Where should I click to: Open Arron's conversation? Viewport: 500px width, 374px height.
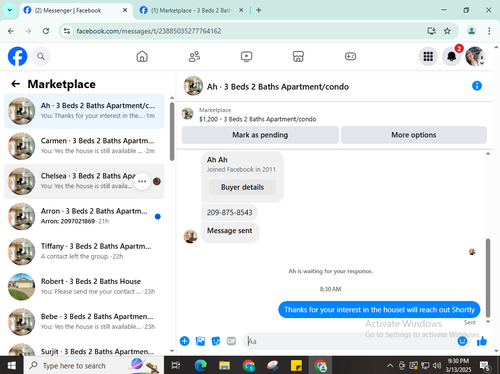point(84,216)
